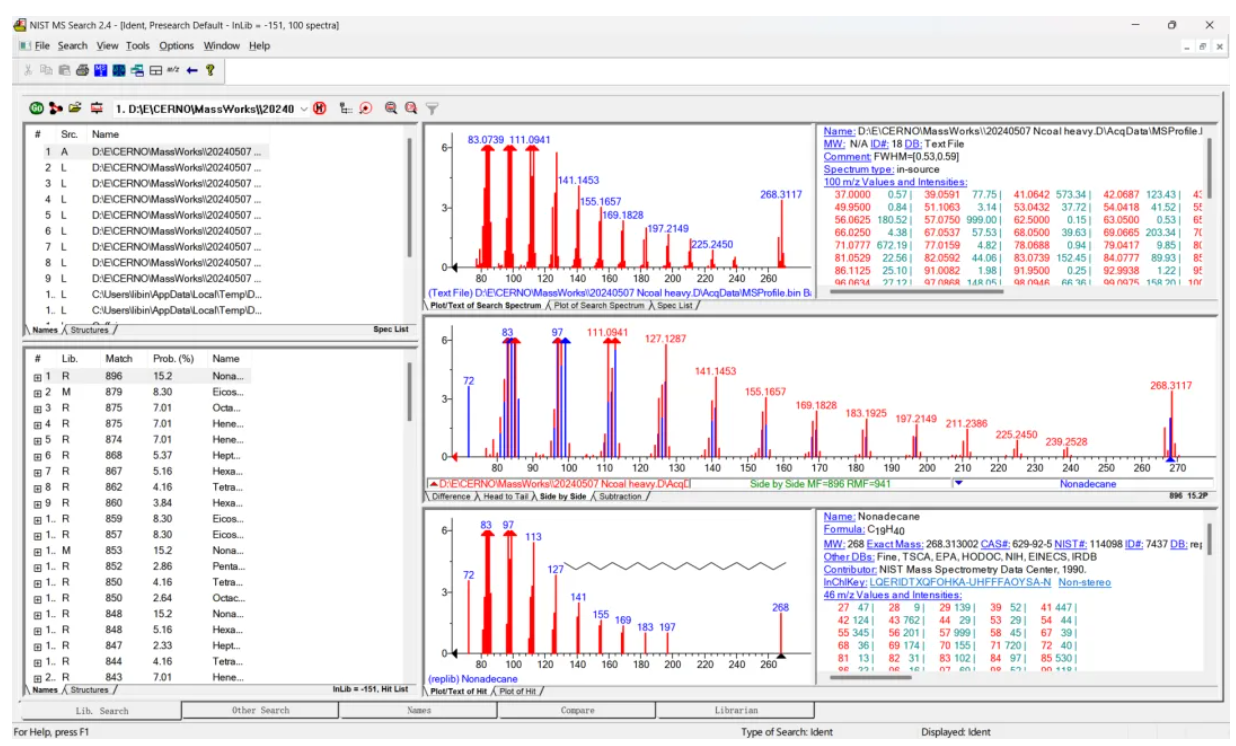Click the Cut scissors icon in the toolbar
Image resolution: width=1236 pixels, height=746 pixels.
tap(30, 70)
